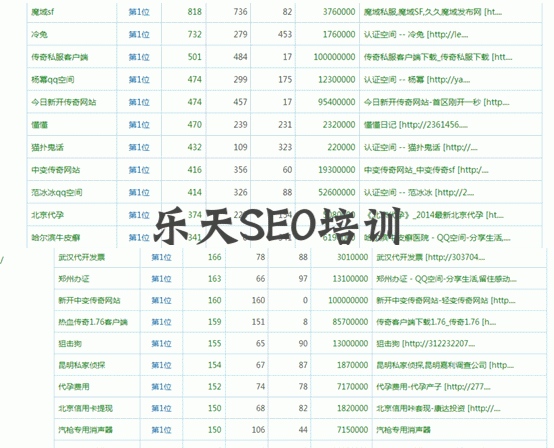Open page title 中变传奇网站_中变传奇sf
This screenshot has width=554, height=448.
pos(409,170)
